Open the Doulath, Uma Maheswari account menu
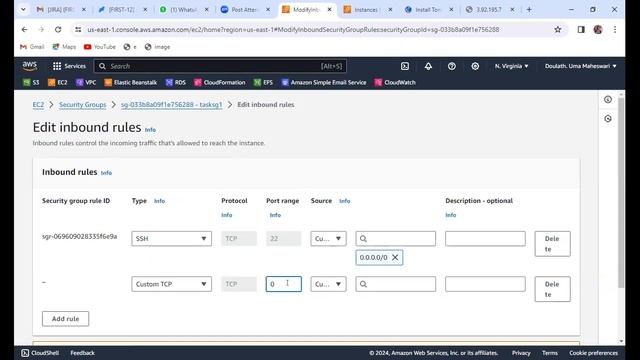 pyautogui.click(x=580, y=66)
